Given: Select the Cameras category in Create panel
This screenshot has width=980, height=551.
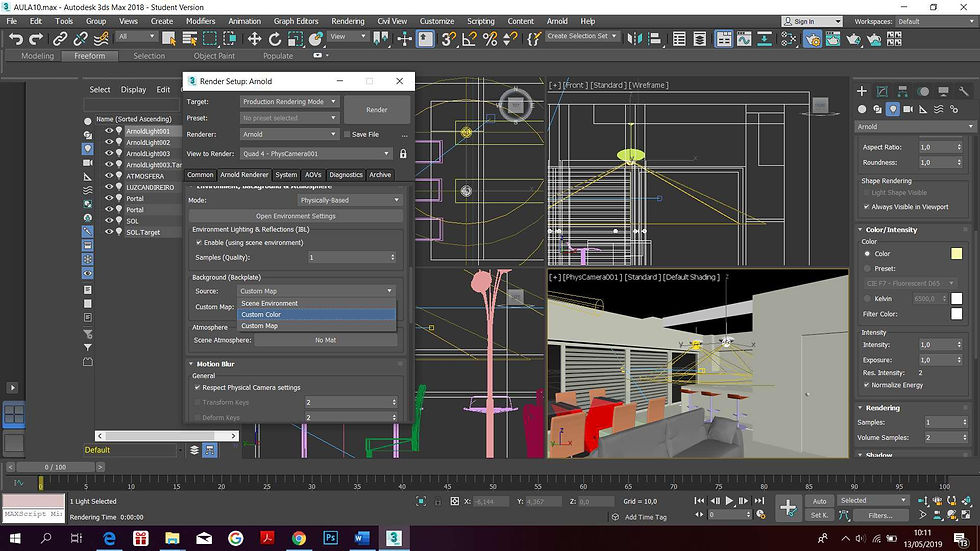Looking at the screenshot, I should (x=908, y=109).
